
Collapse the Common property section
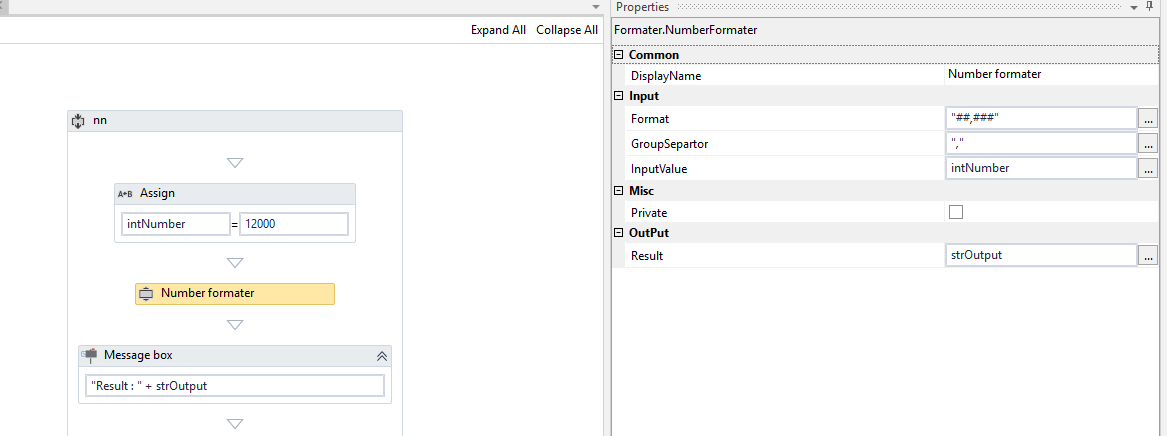pyautogui.click(x=618, y=55)
